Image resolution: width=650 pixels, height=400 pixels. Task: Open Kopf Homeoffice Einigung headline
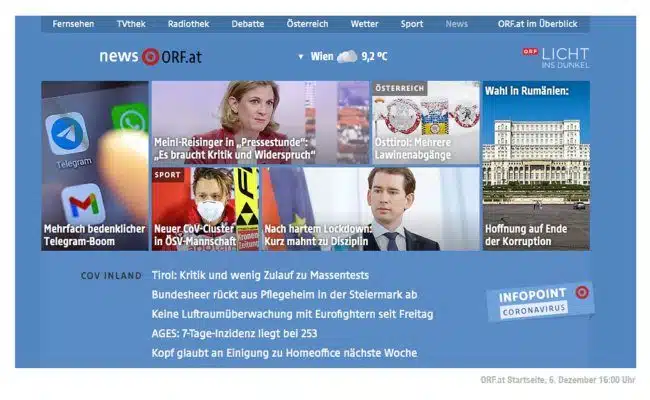[x=284, y=353]
